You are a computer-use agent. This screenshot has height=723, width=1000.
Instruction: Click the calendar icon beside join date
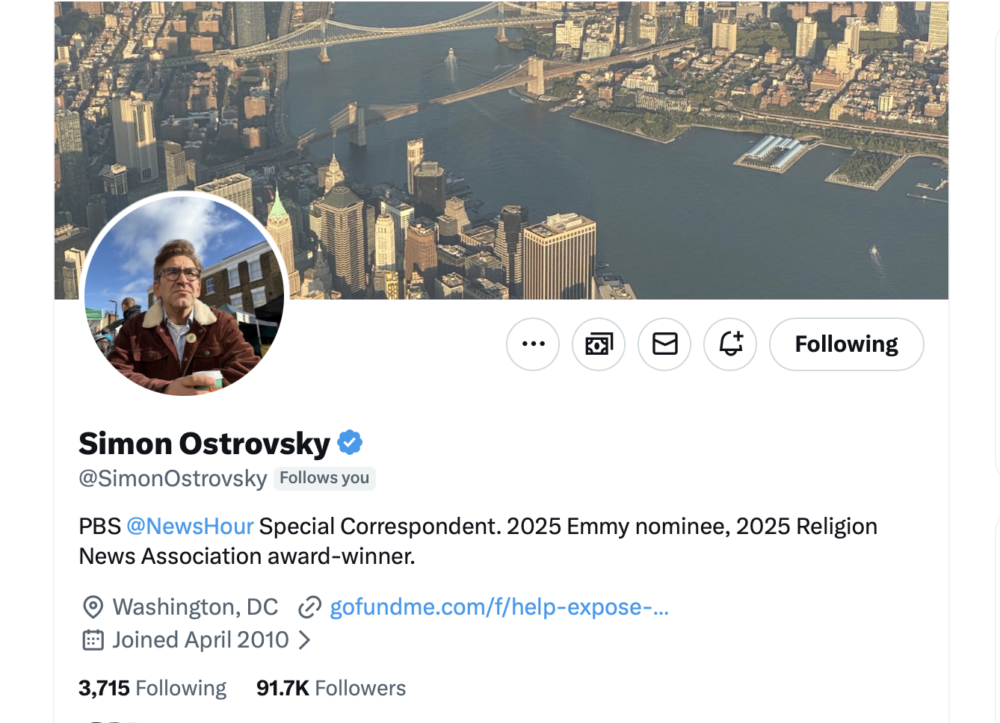tap(93, 640)
